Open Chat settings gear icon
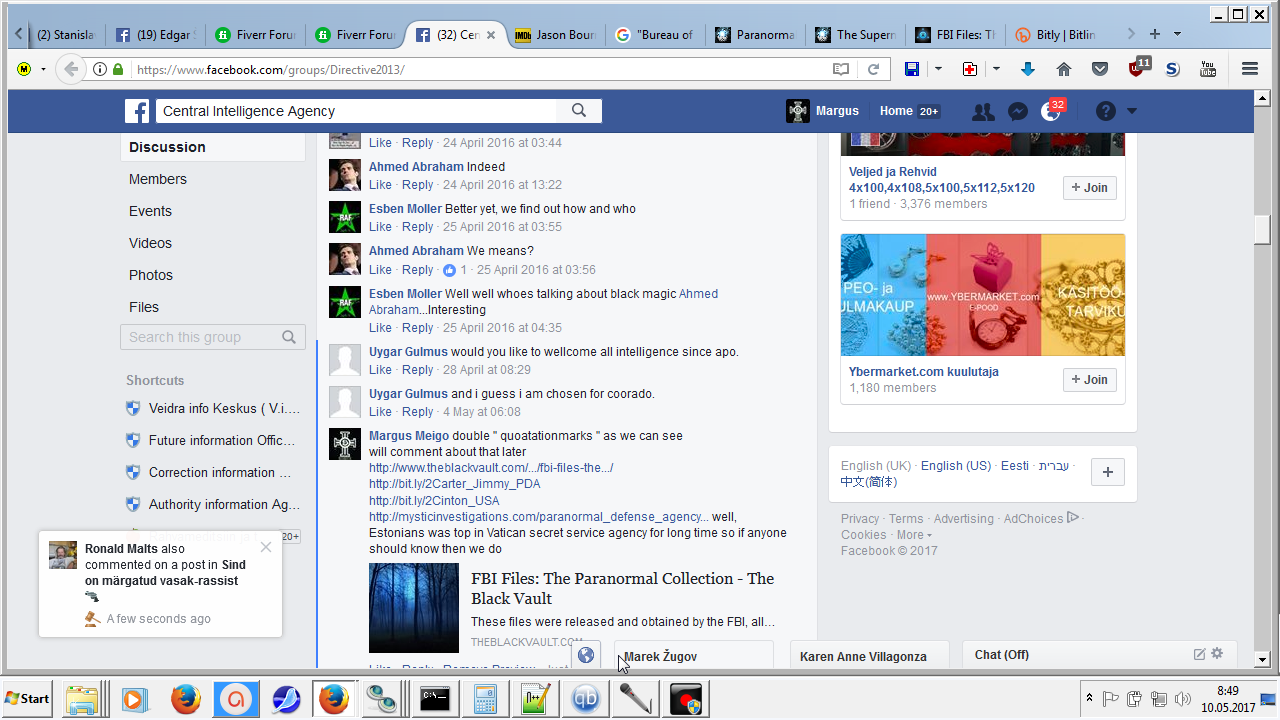The width and height of the screenshot is (1280, 720). pyautogui.click(x=1217, y=654)
